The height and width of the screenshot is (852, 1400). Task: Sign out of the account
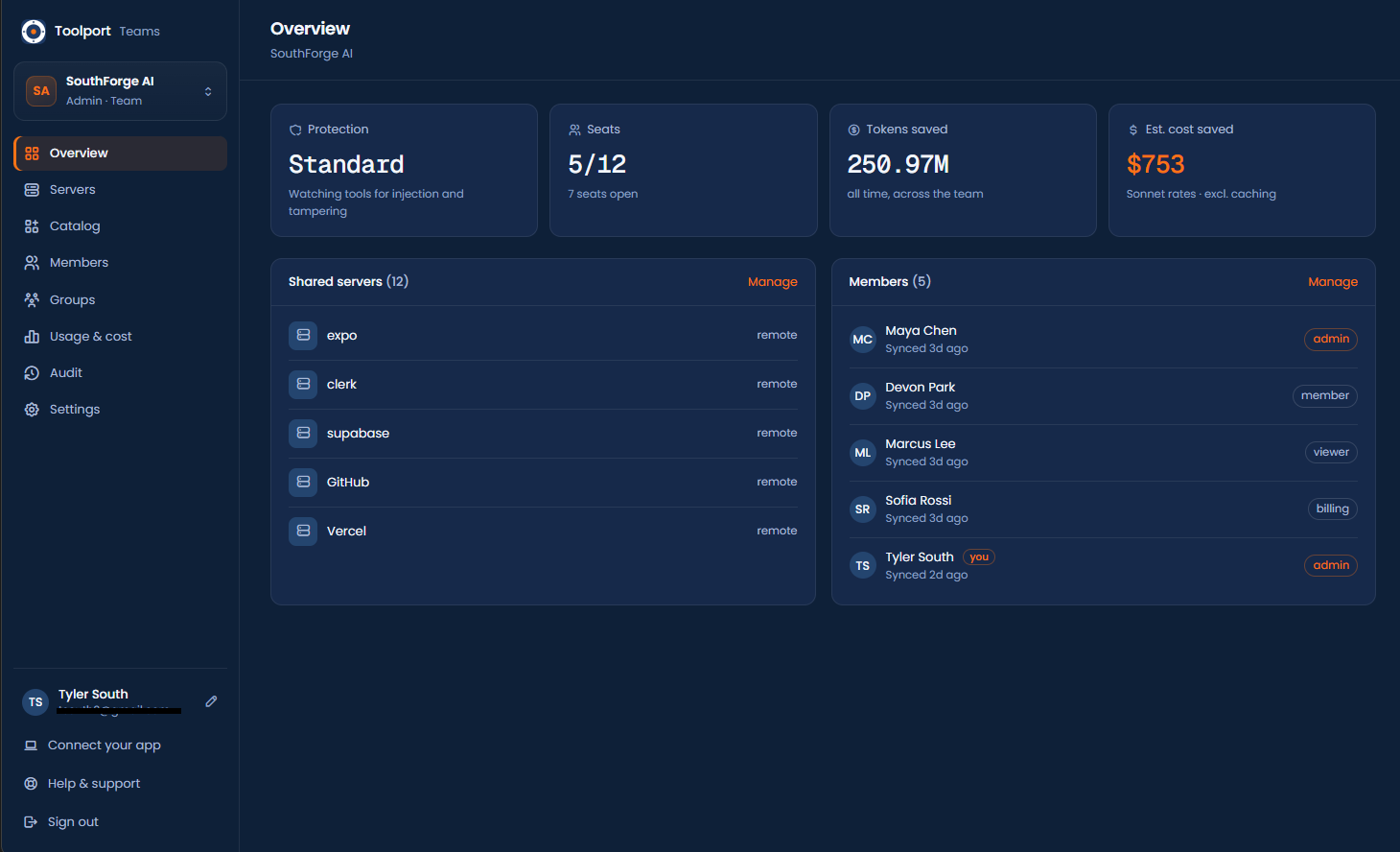pyautogui.click(x=73, y=822)
